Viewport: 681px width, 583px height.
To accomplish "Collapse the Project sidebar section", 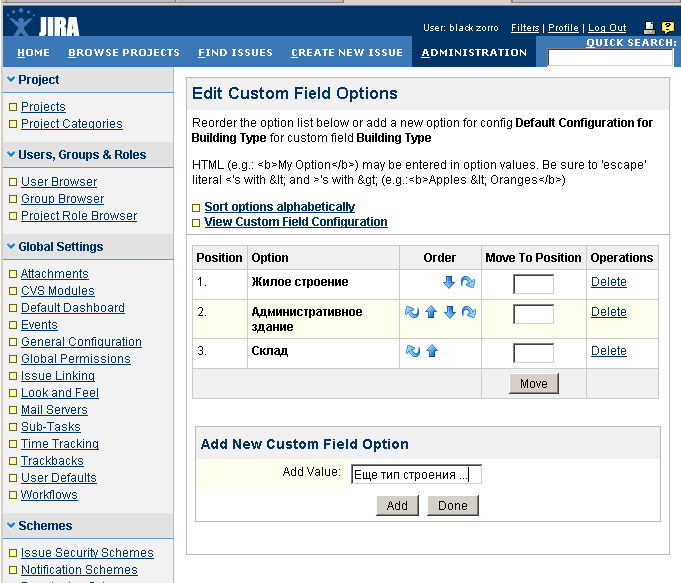I will pyautogui.click(x=11, y=80).
